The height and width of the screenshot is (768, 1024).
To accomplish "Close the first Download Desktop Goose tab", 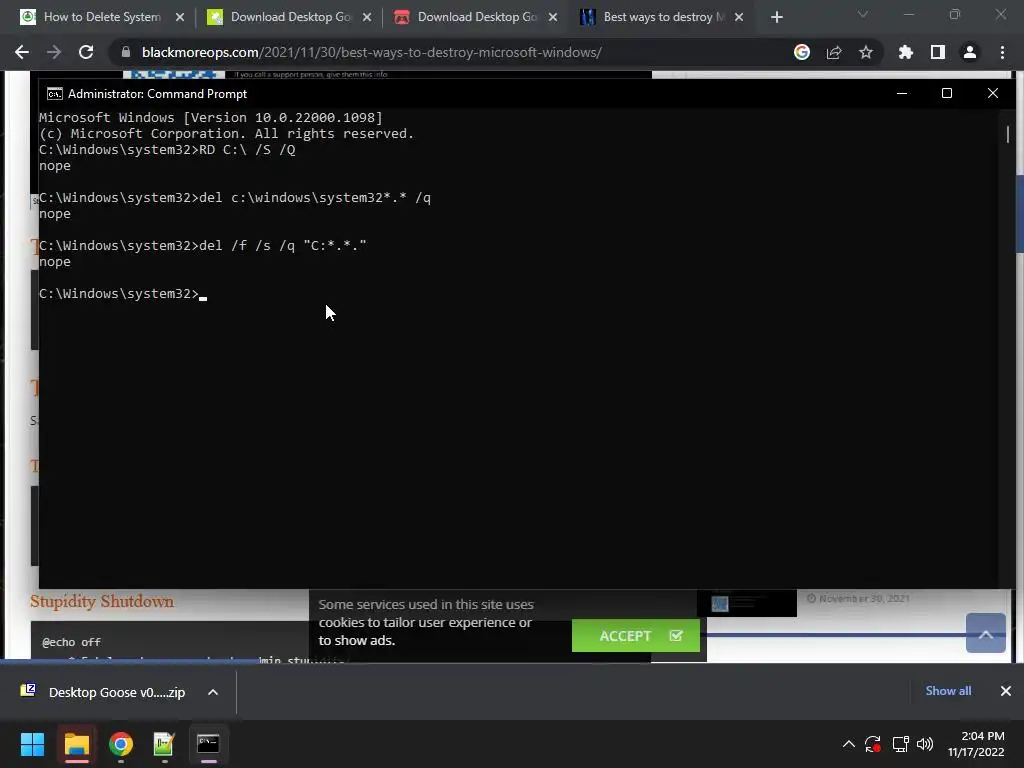I will (x=367, y=17).
